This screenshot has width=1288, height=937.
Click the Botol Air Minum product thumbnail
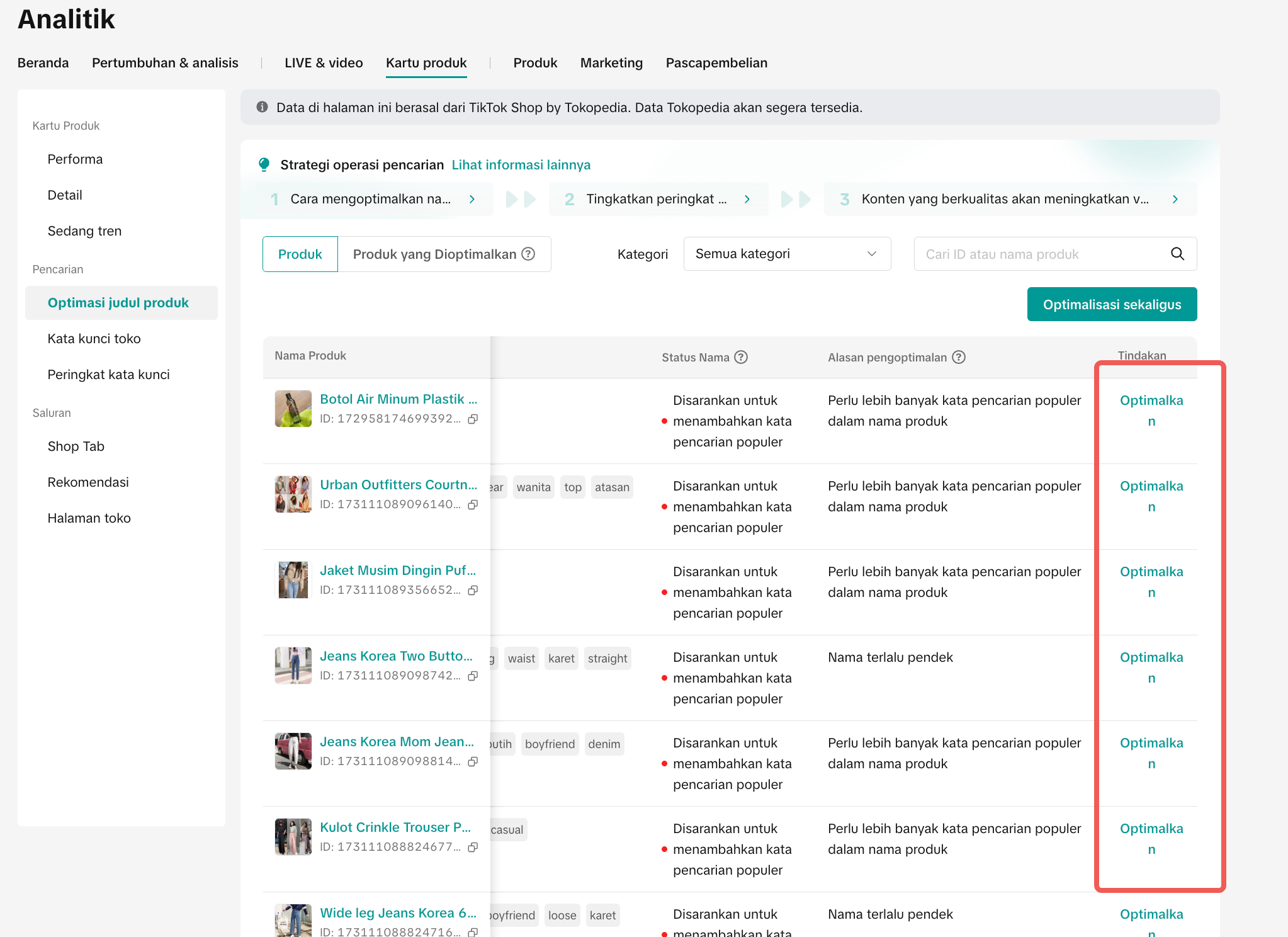pos(293,408)
